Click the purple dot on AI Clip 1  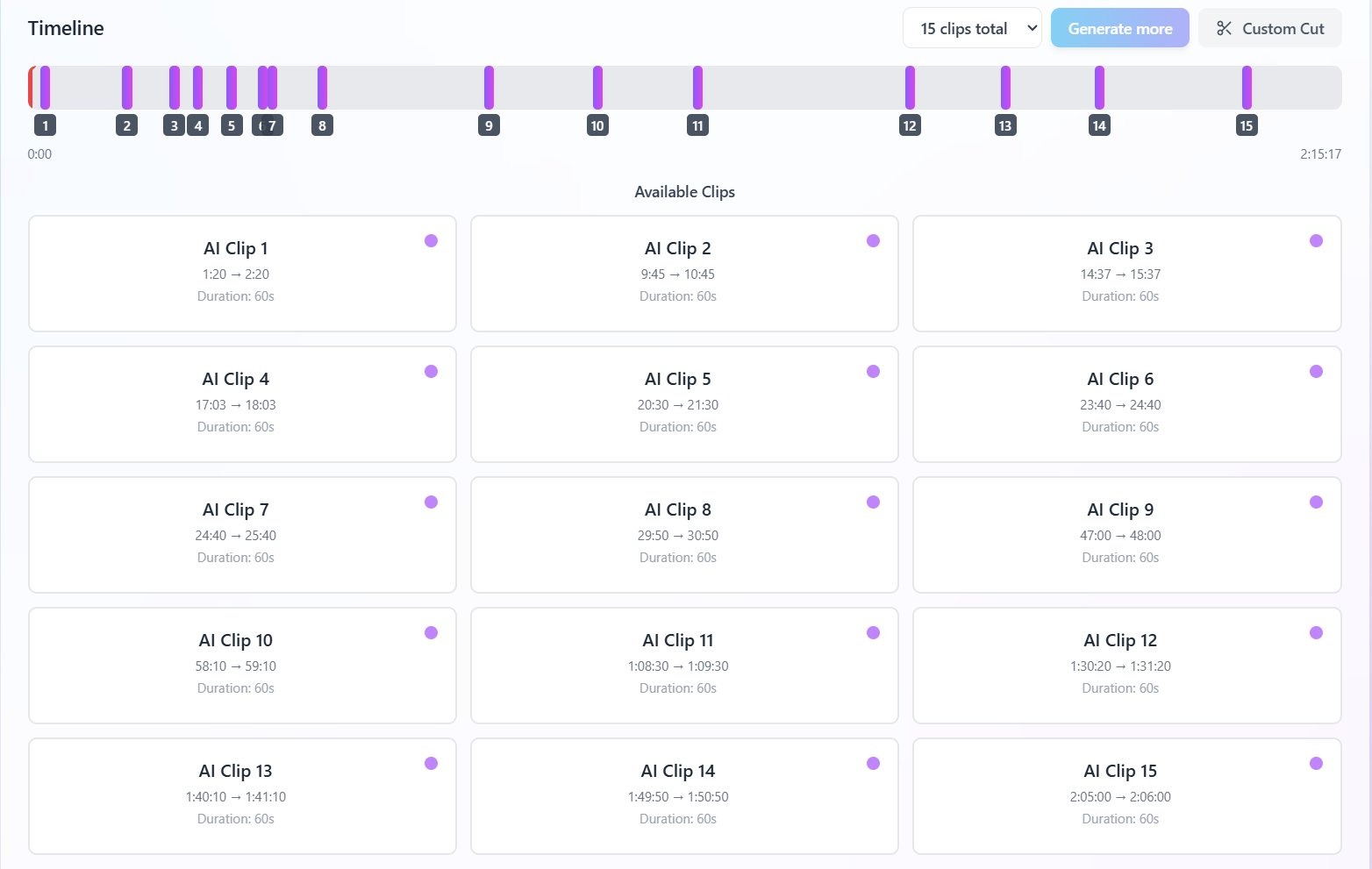pyautogui.click(x=431, y=239)
